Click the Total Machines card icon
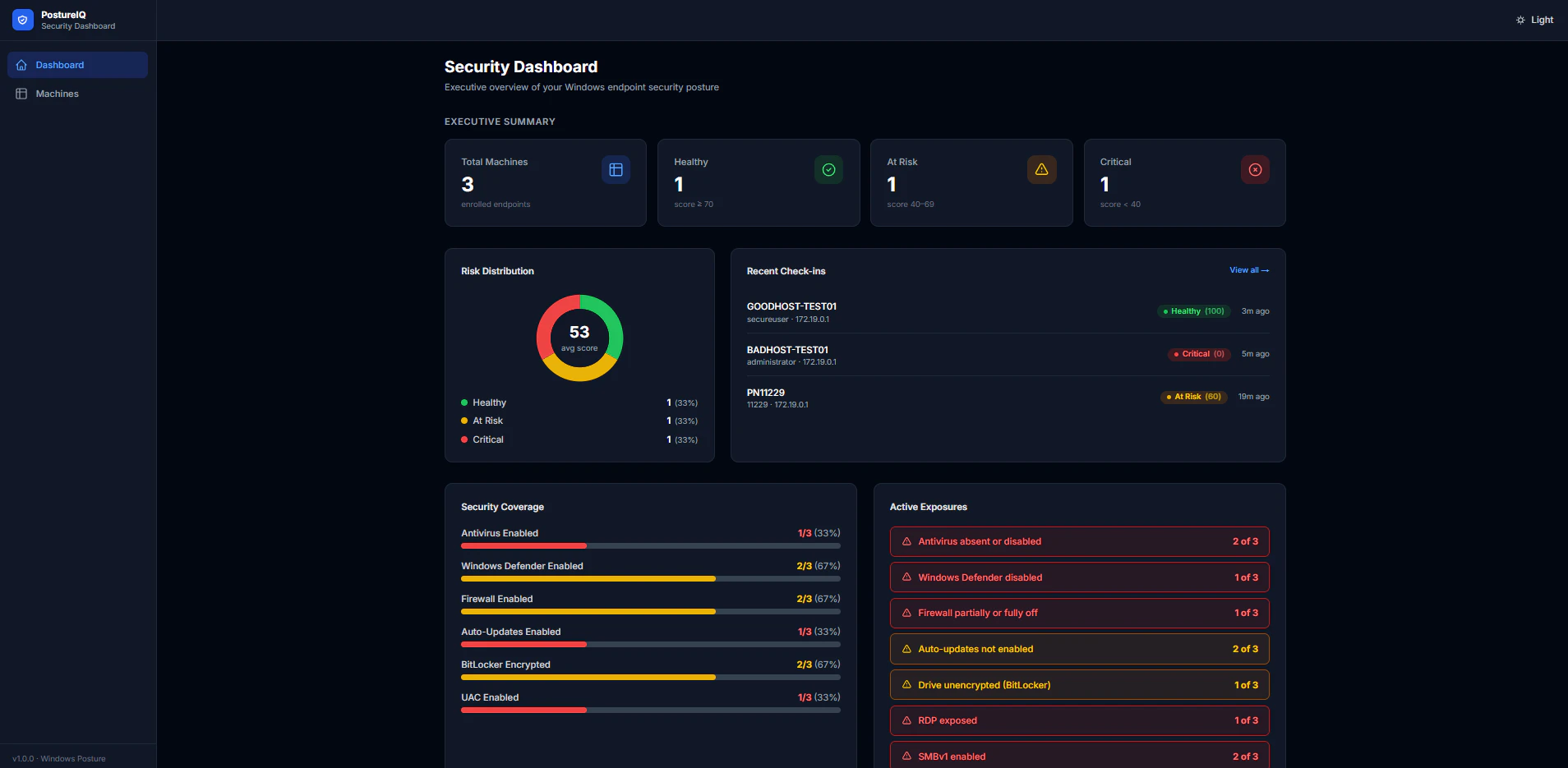The width and height of the screenshot is (1568, 768). point(616,170)
